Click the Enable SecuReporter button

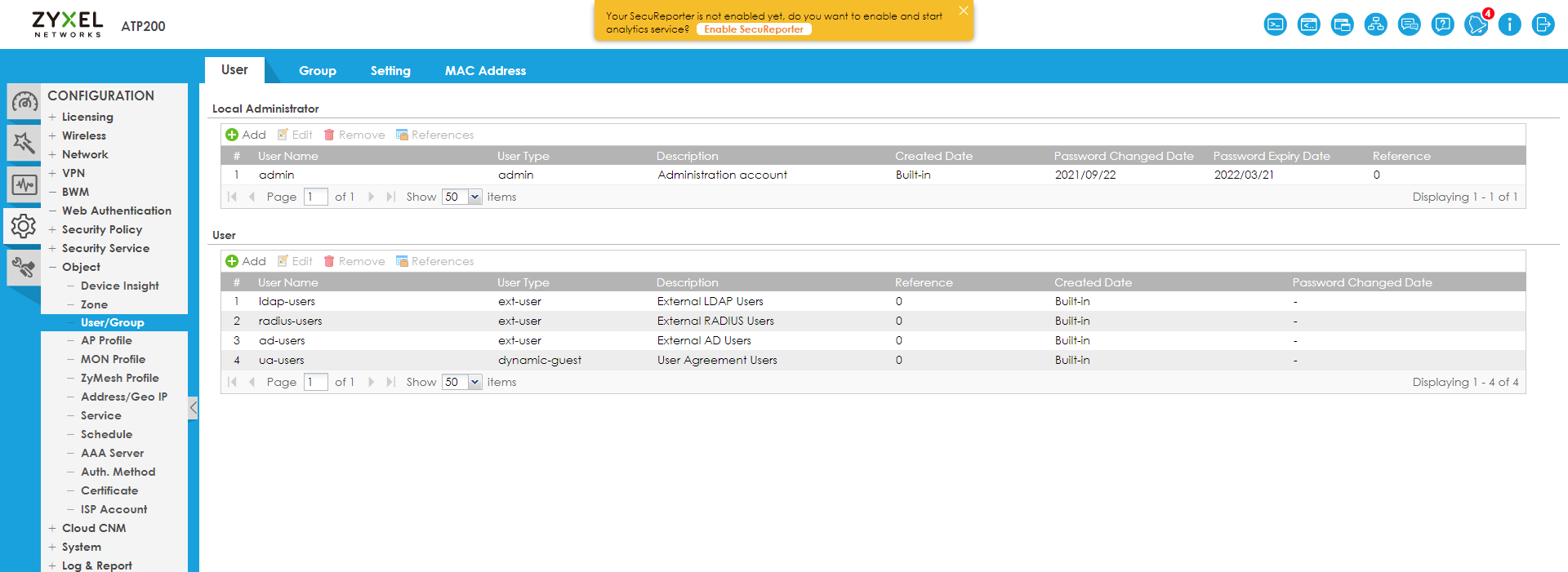tap(754, 29)
